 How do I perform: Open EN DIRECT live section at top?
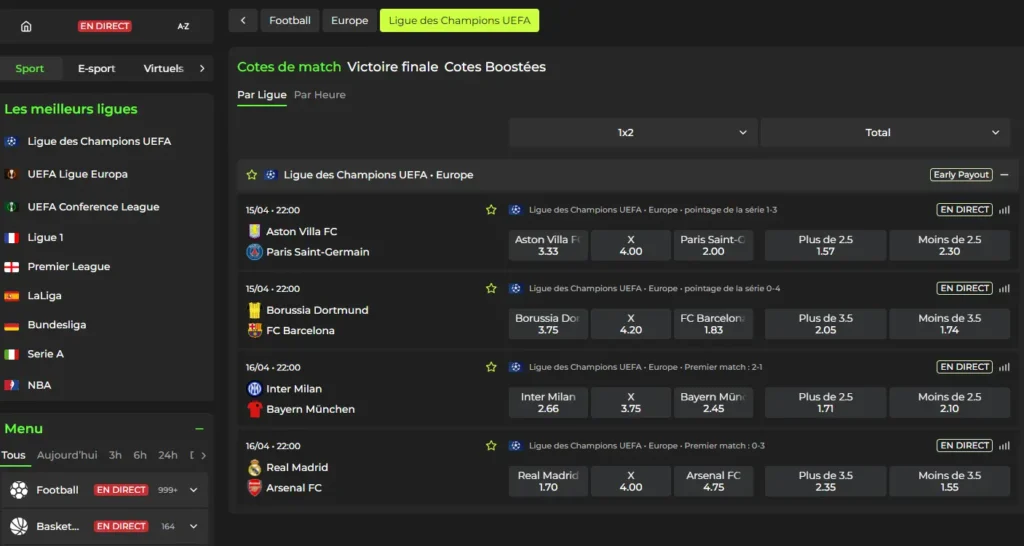104,26
